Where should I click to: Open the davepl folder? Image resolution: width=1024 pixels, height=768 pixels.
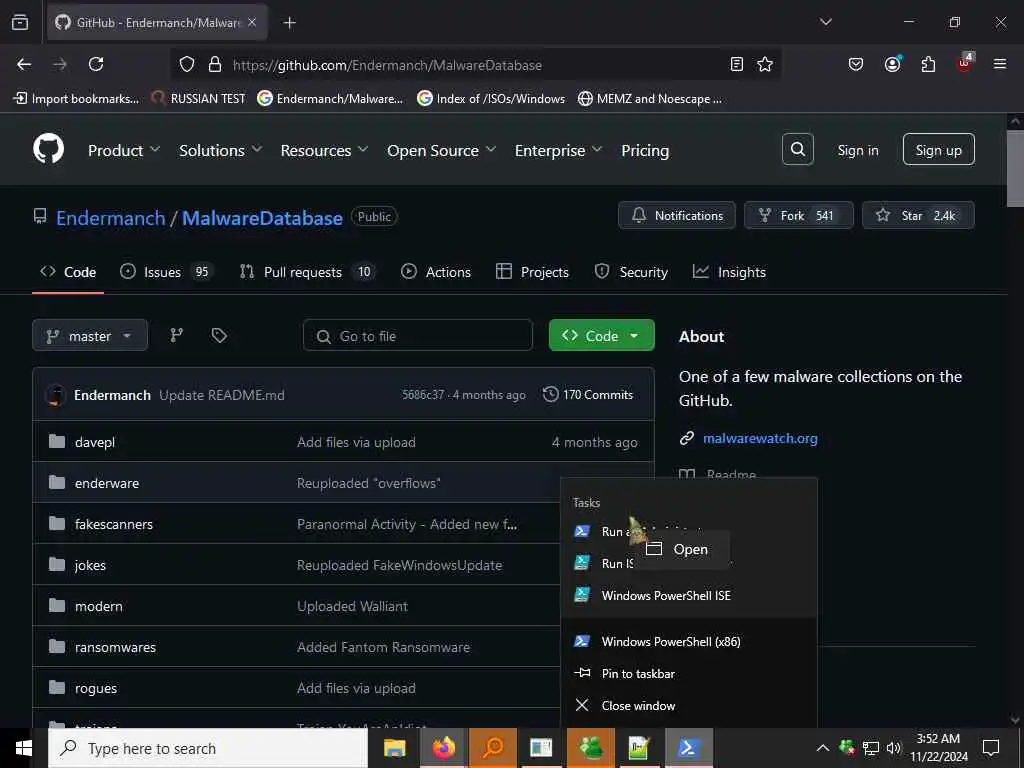tap(95, 442)
